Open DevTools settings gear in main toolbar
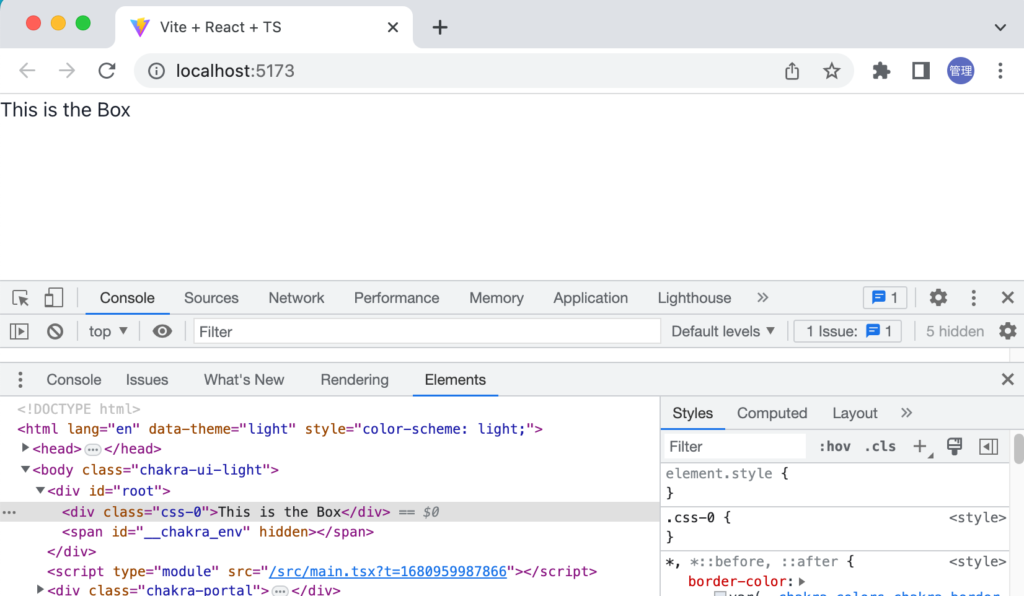Screen dimensions: 1024x596 (x=938, y=298)
